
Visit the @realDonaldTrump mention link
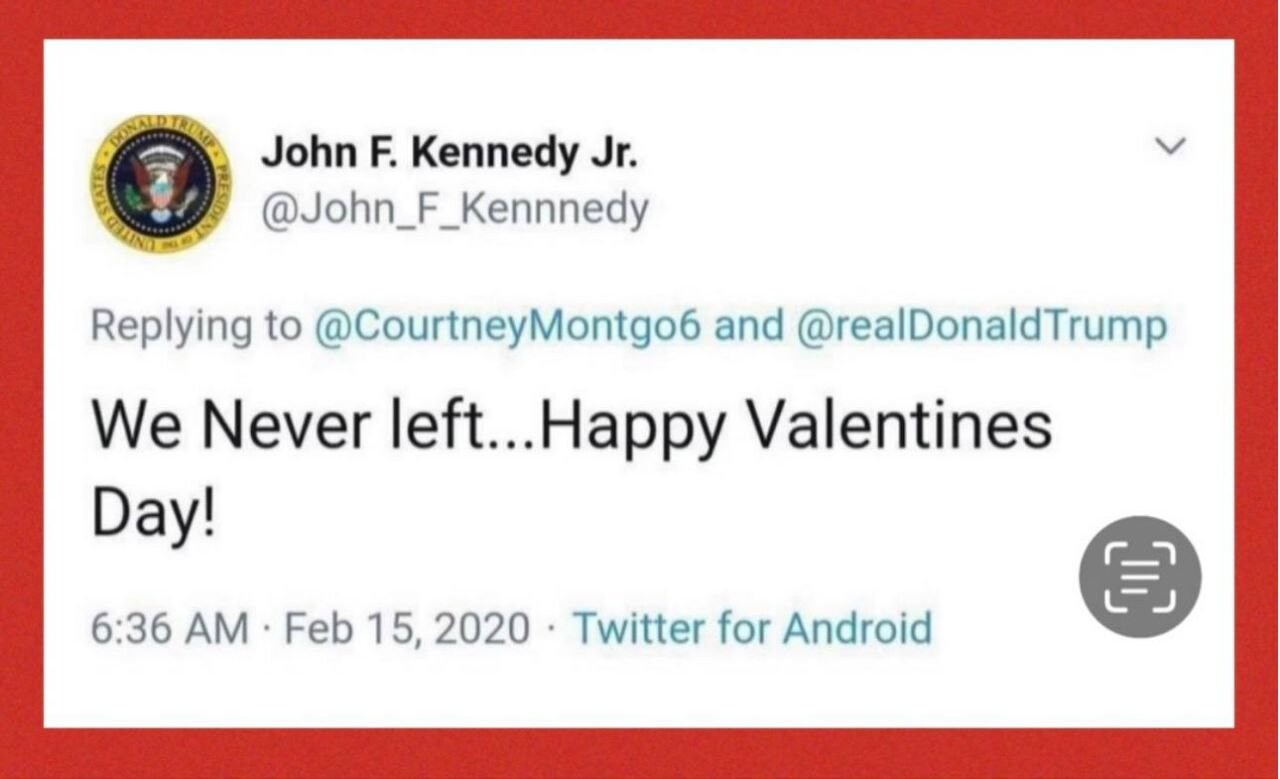[980, 327]
